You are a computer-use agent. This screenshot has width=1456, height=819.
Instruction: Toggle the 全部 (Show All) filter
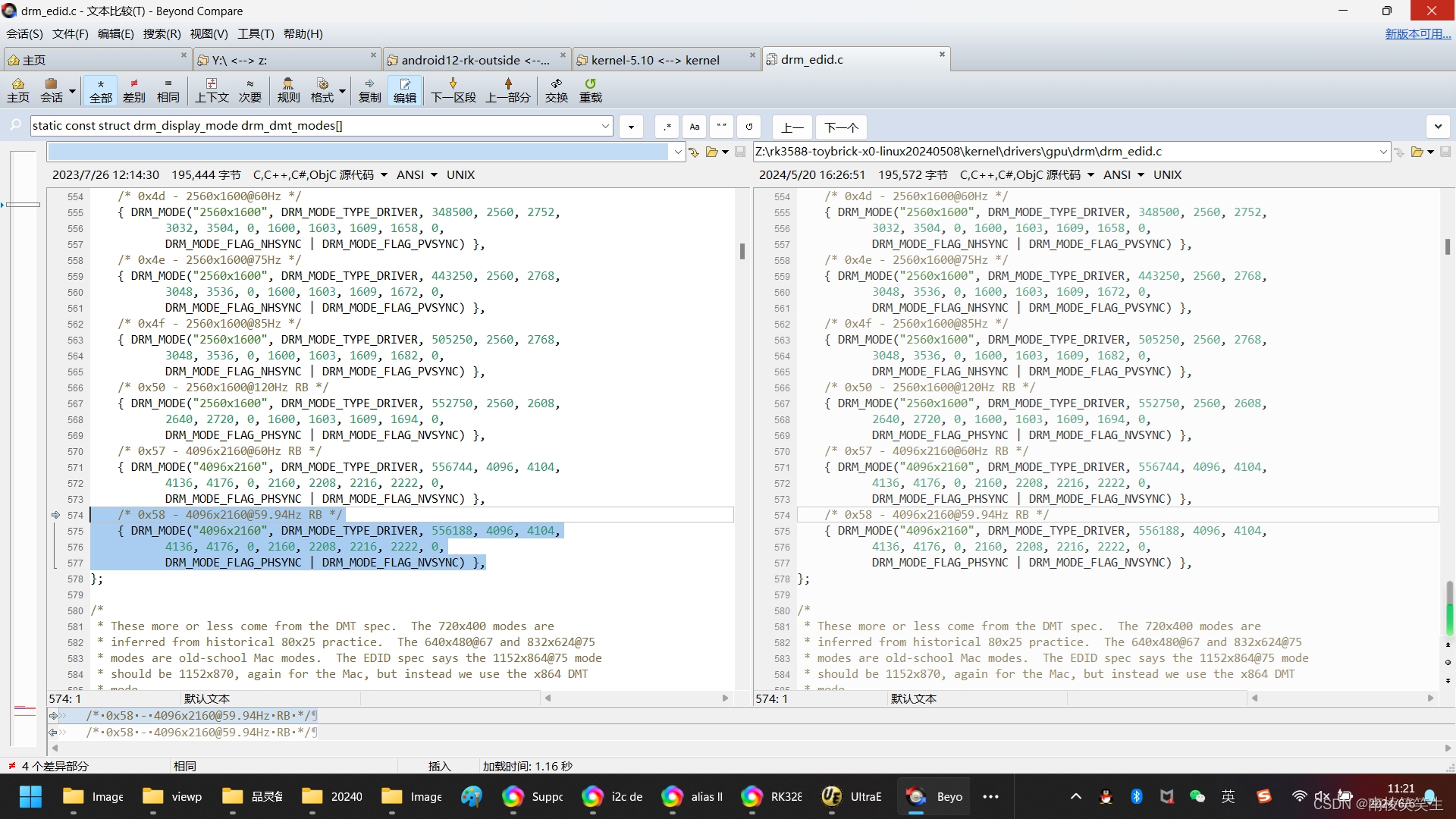[x=101, y=89]
